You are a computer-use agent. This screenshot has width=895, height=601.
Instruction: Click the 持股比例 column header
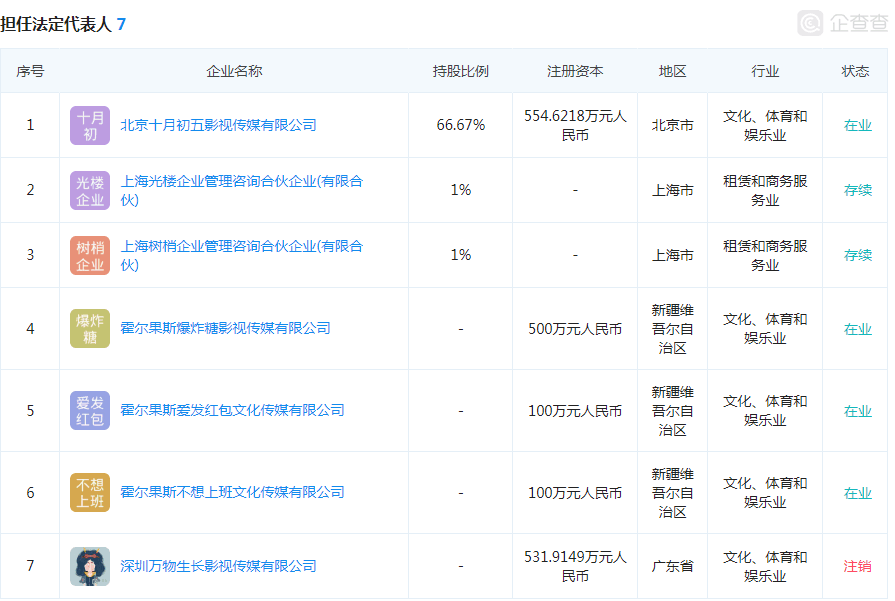461,71
